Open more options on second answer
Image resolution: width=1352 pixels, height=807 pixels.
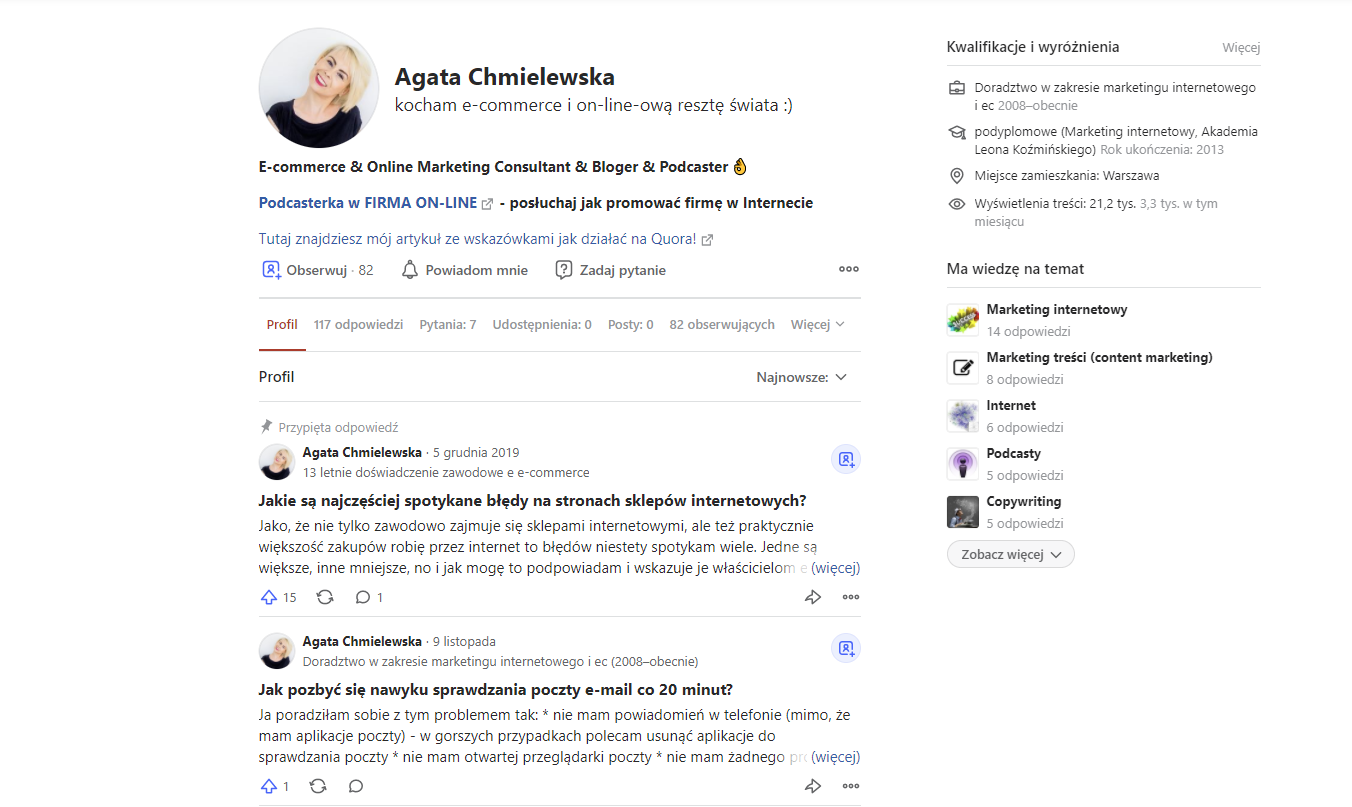[850, 786]
